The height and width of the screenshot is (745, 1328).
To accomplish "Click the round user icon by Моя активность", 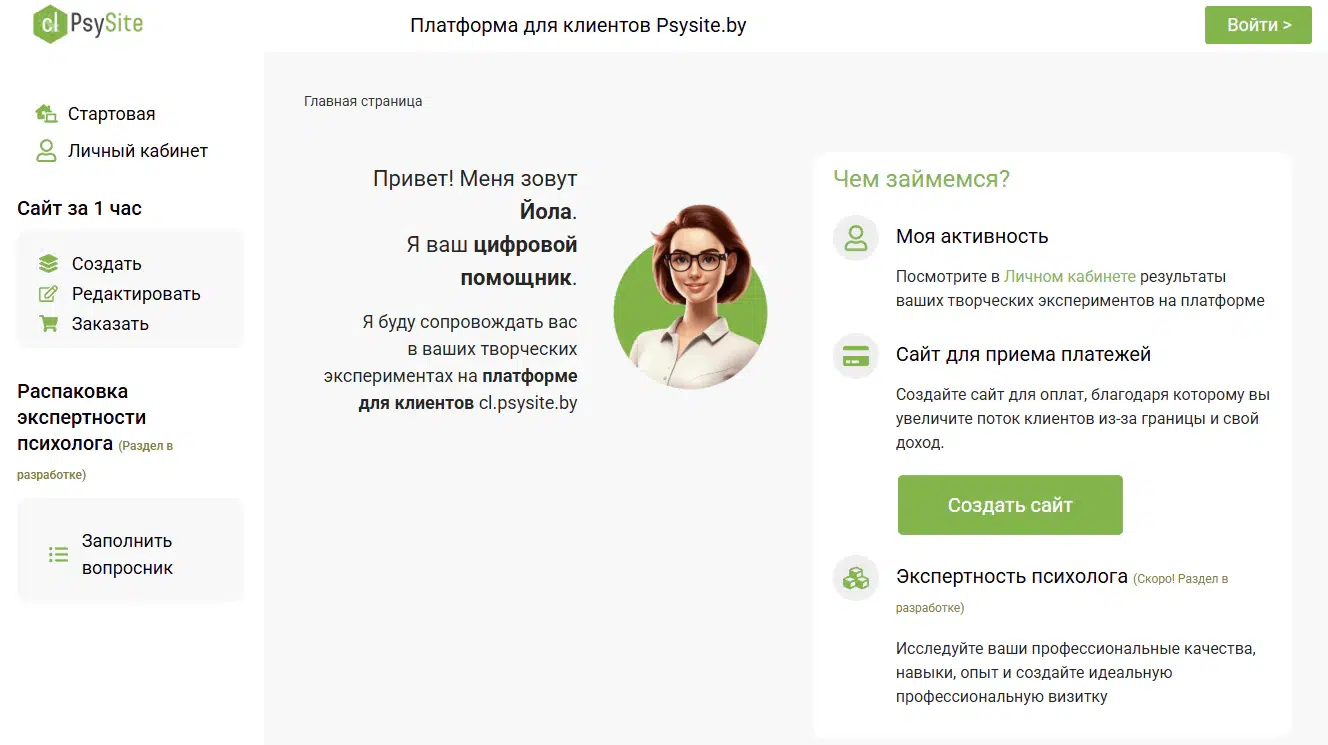I will pyautogui.click(x=856, y=238).
